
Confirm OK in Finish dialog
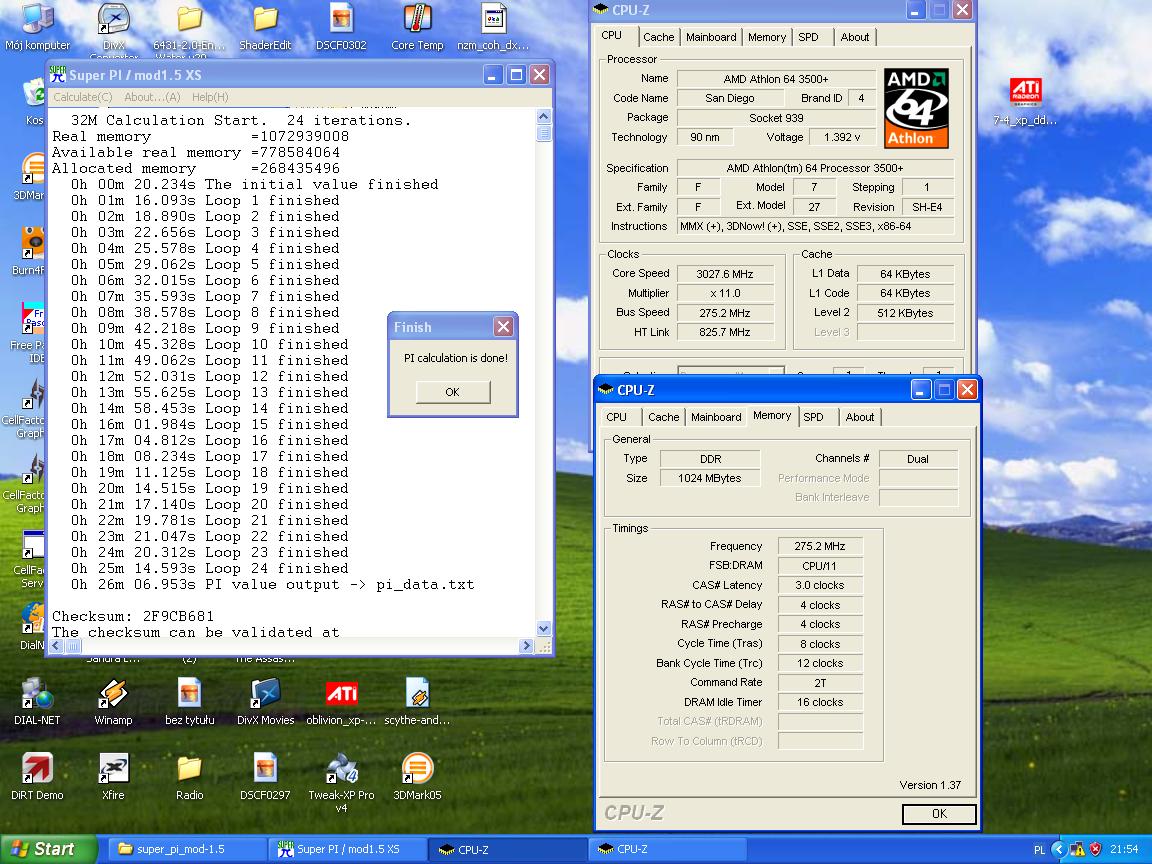(453, 392)
